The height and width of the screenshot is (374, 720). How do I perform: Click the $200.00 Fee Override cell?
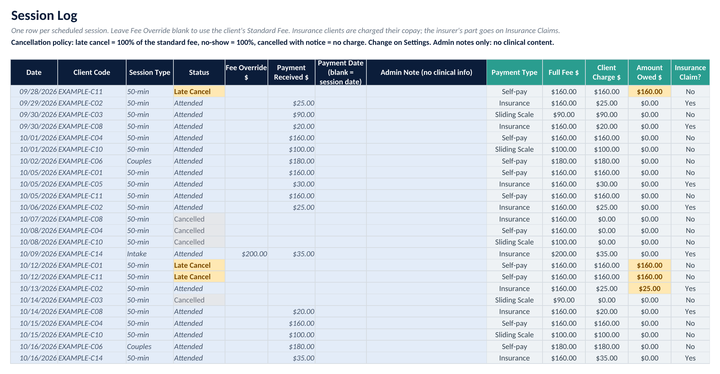pyautogui.click(x=246, y=254)
